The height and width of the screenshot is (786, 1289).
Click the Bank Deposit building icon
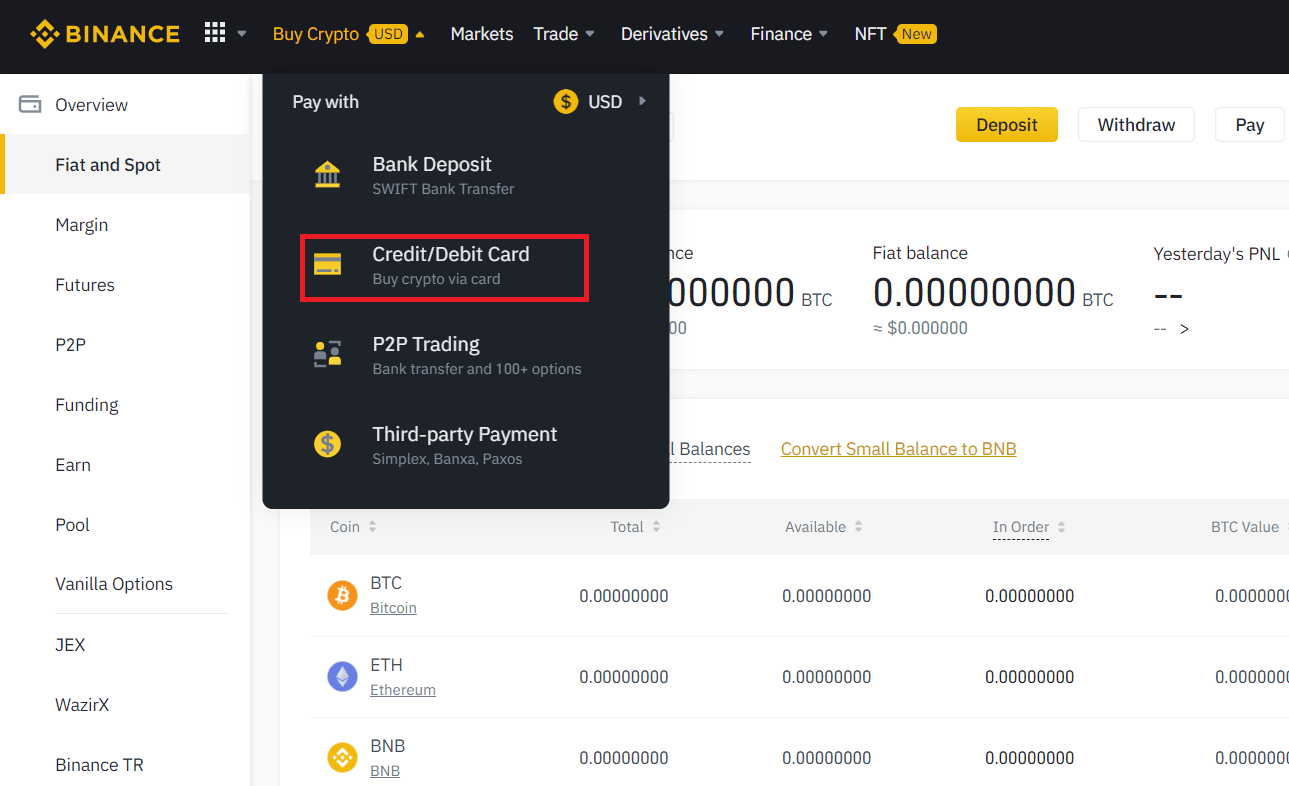pyautogui.click(x=327, y=174)
